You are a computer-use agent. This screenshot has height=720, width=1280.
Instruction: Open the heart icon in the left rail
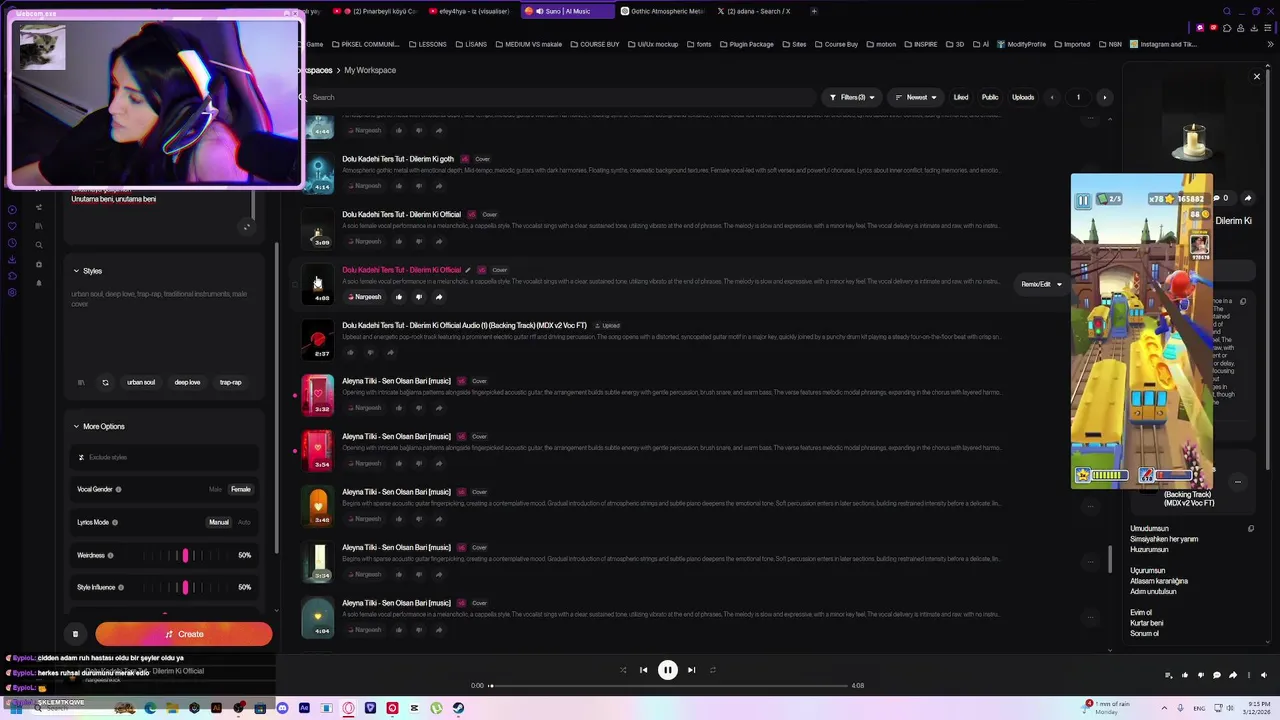click(x=12, y=226)
